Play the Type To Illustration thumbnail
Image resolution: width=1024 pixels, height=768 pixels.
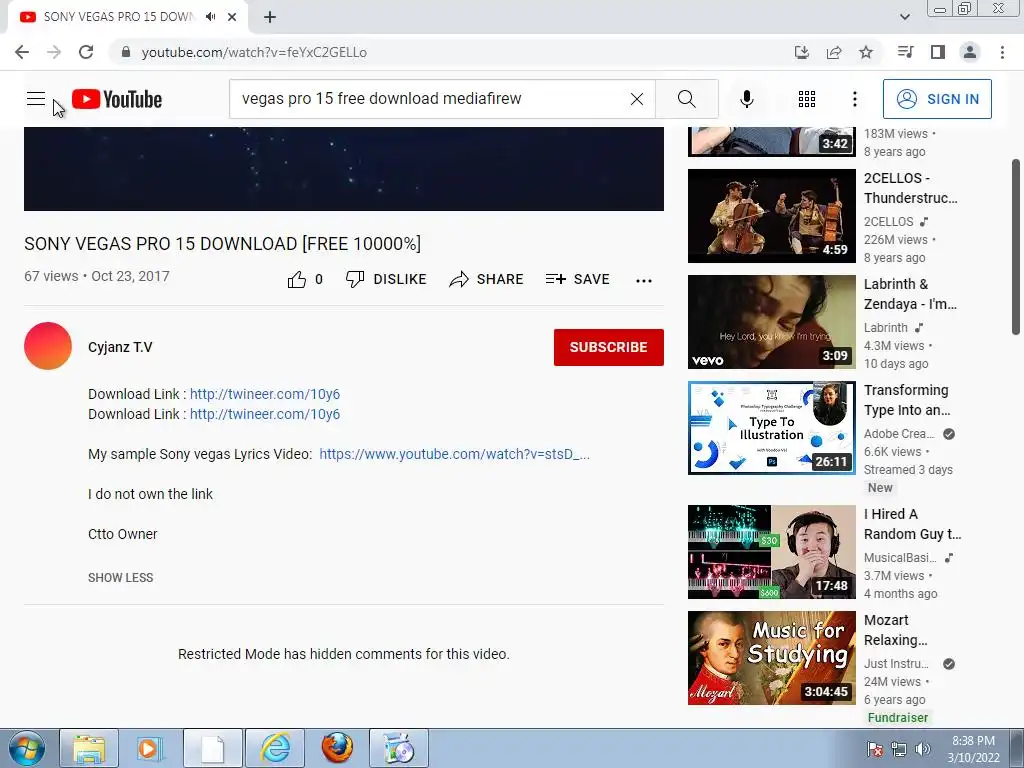772,428
